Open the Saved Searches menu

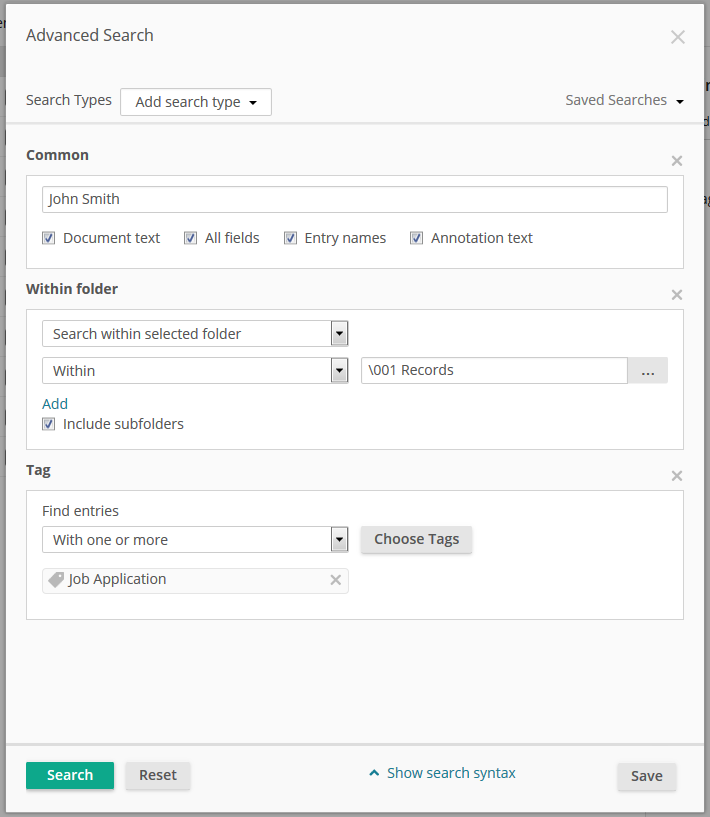624,100
